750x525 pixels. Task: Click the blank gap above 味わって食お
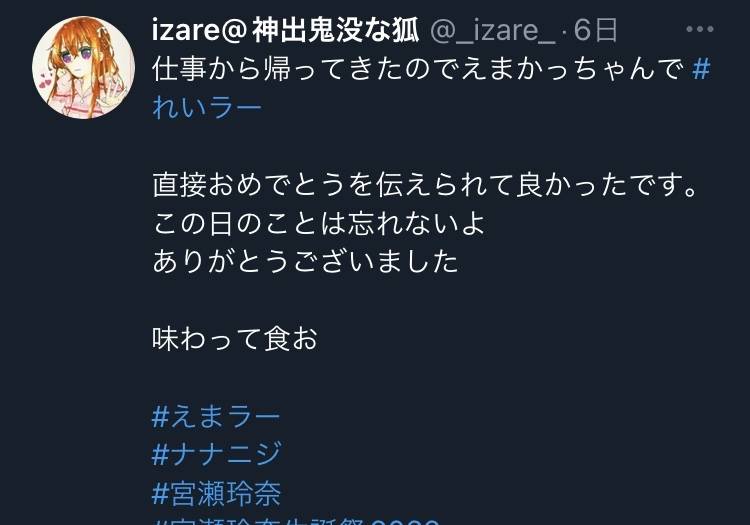coord(383,300)
